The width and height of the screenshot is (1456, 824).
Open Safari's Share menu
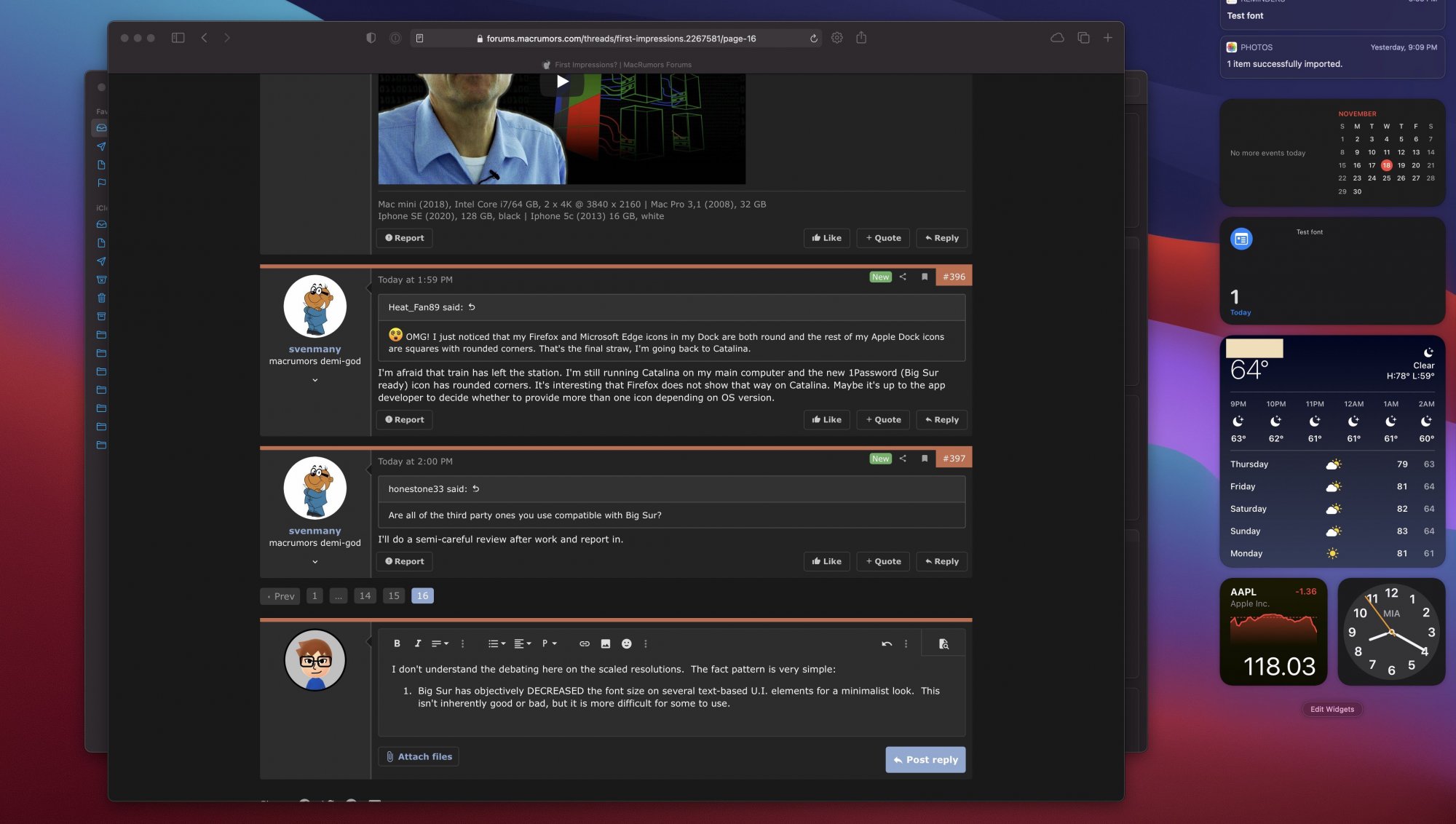pos(861,37)
